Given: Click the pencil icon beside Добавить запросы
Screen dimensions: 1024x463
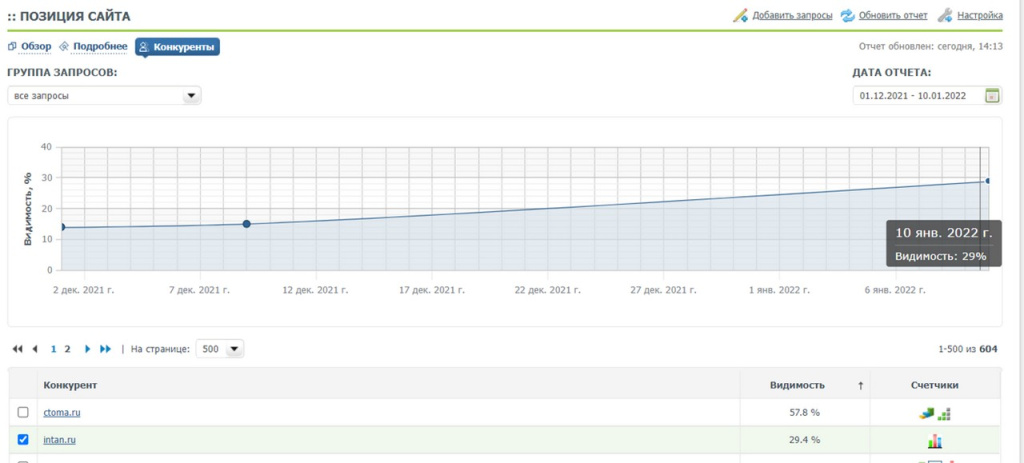Looking at the screenshot, I should (740, 16).
